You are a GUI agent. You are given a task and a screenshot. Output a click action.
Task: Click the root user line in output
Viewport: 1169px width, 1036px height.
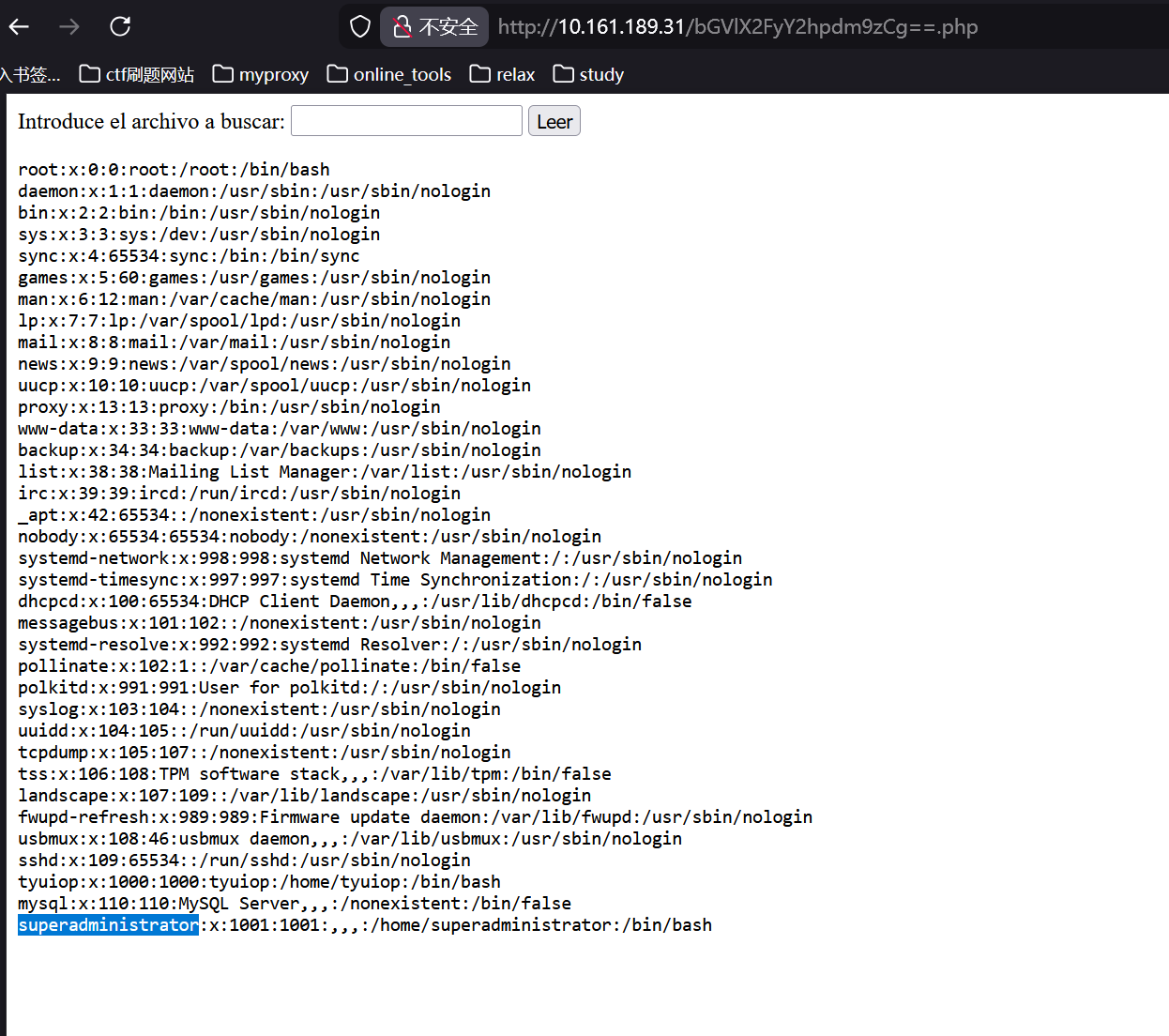174,170
